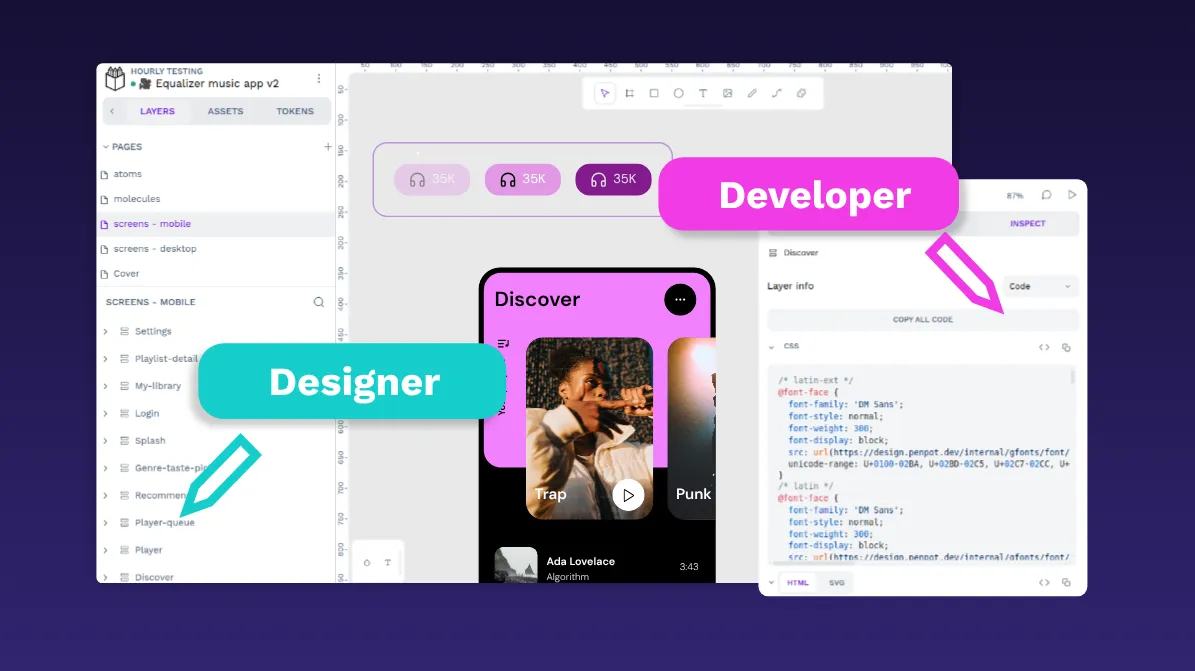Screen dimensions: 1195x671
Task: Switch to the SVG code tab
Action: pyautogui.click(x=836, y=582)
